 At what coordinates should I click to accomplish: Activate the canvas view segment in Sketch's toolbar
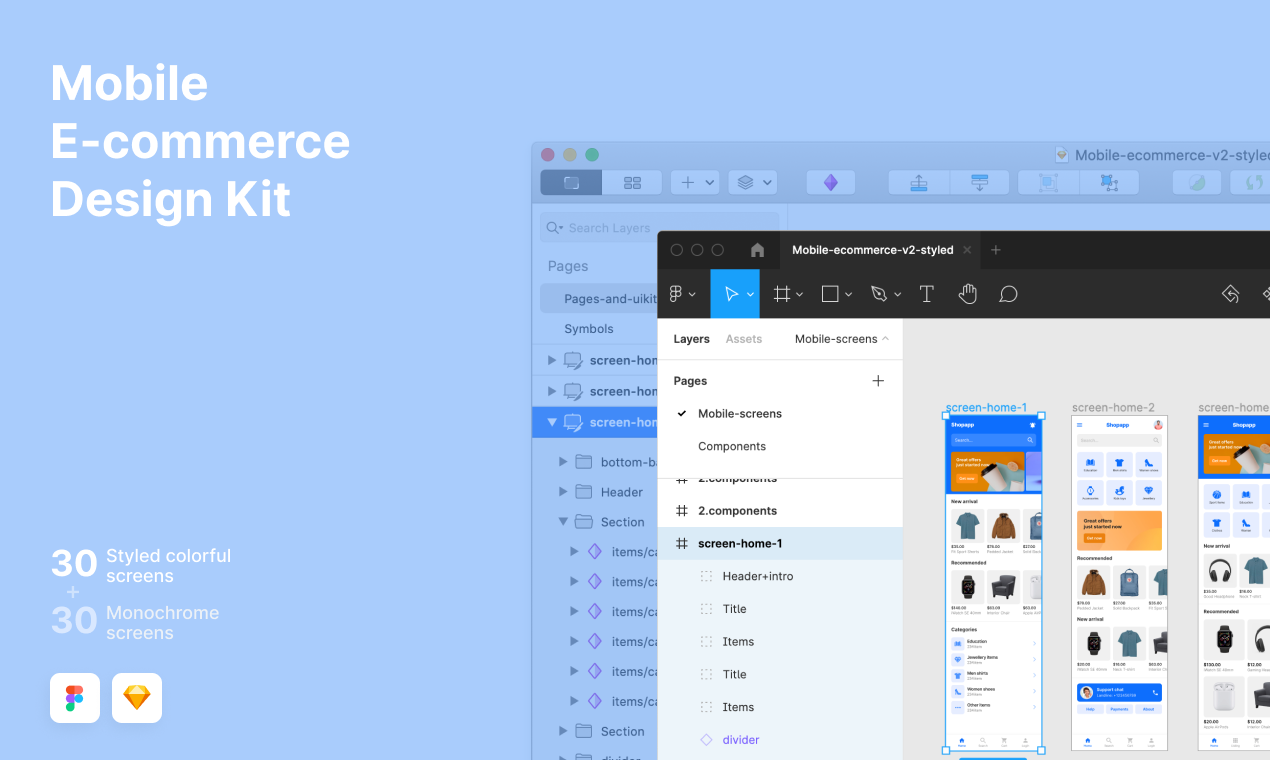570,181
